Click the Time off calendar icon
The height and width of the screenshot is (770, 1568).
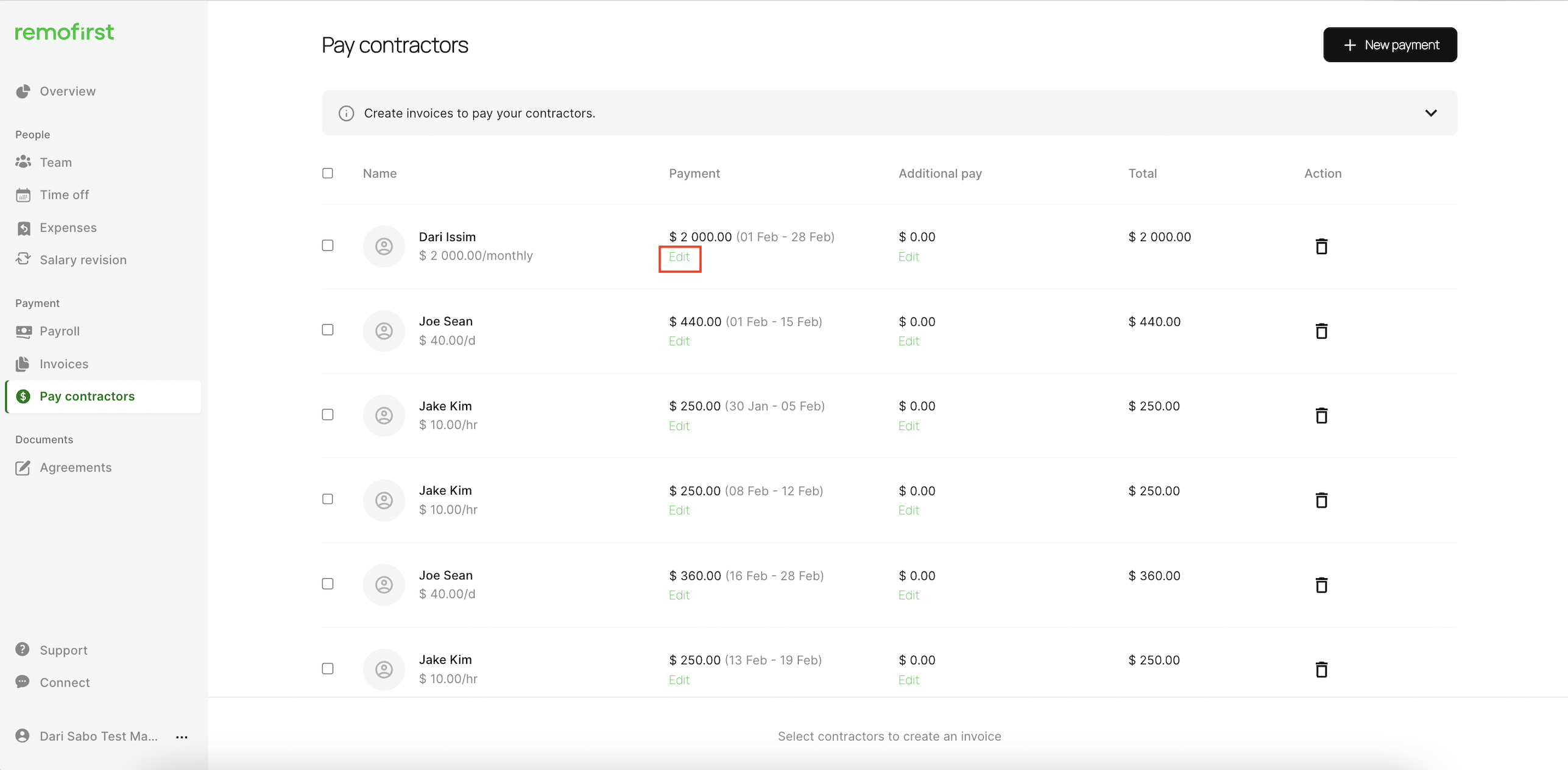pos(23,195)
